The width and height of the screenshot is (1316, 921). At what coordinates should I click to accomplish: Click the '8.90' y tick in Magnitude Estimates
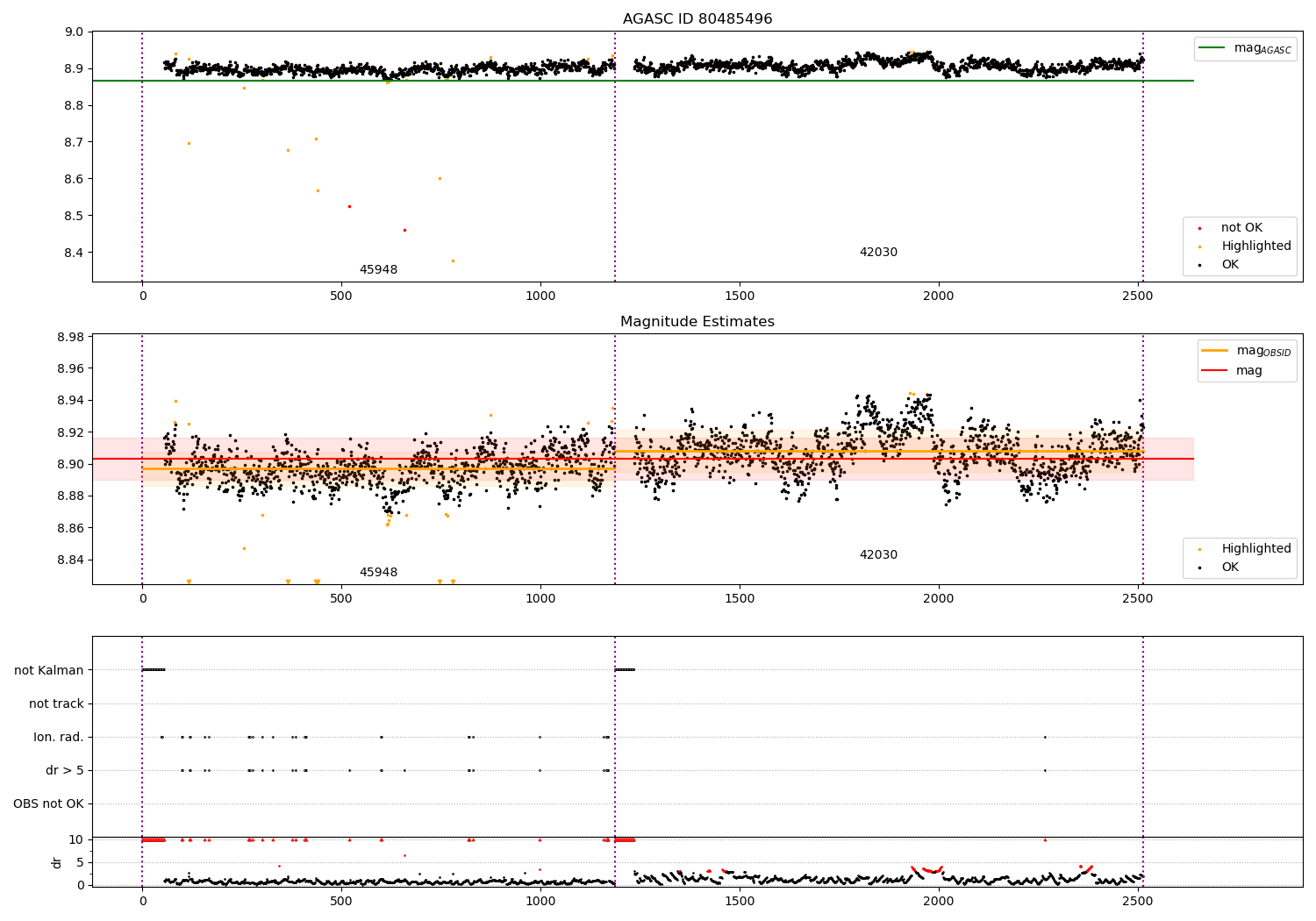coord(70,464)
